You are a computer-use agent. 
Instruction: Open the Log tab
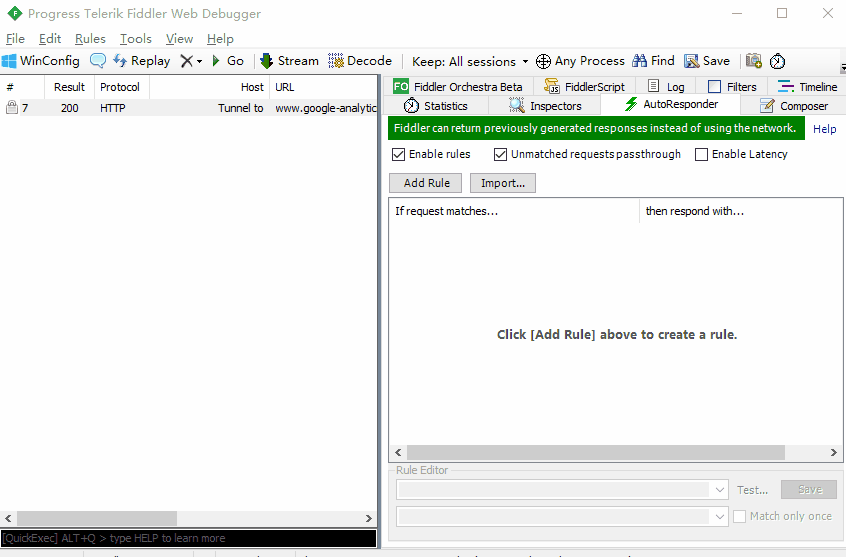(x=666, y=86)
